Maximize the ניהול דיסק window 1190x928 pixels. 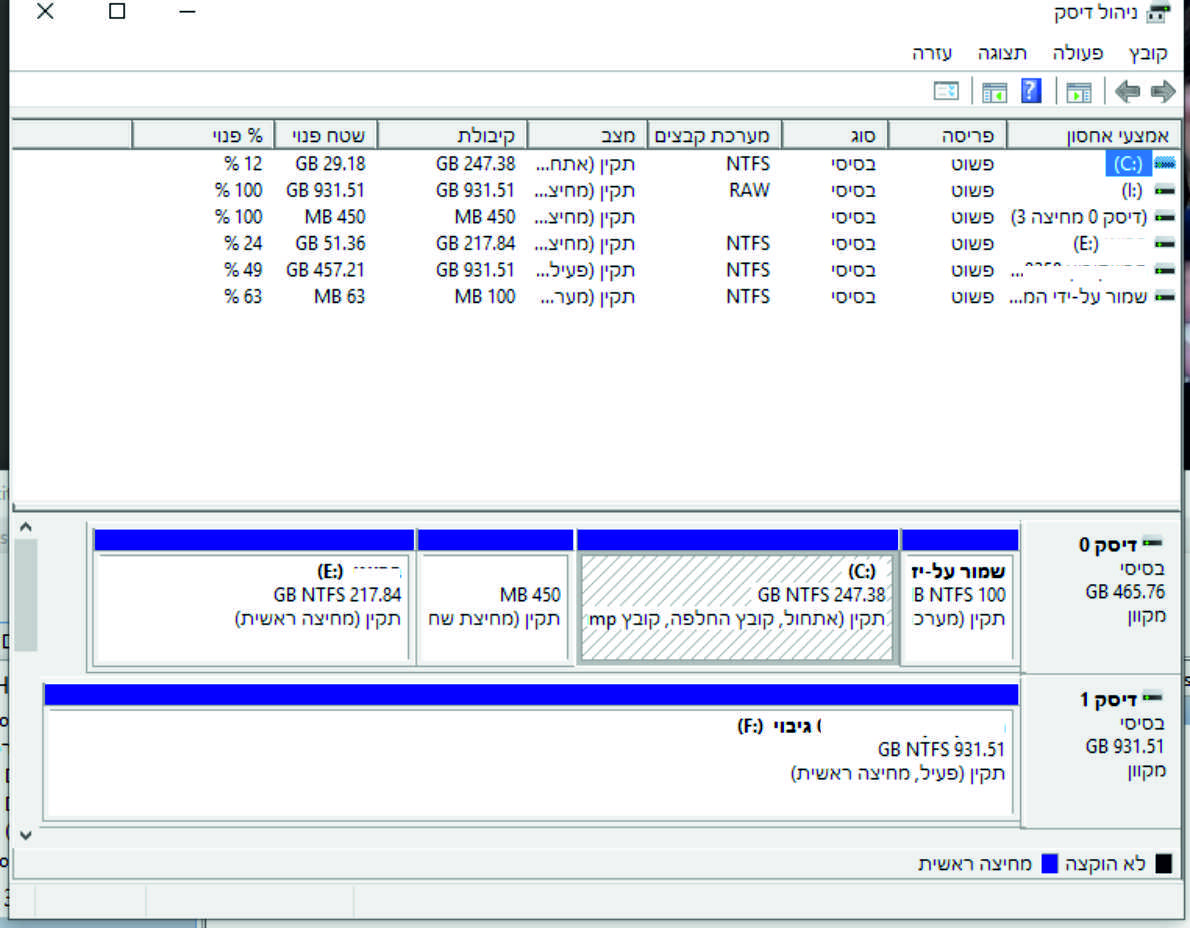click(x=117, y=11)
